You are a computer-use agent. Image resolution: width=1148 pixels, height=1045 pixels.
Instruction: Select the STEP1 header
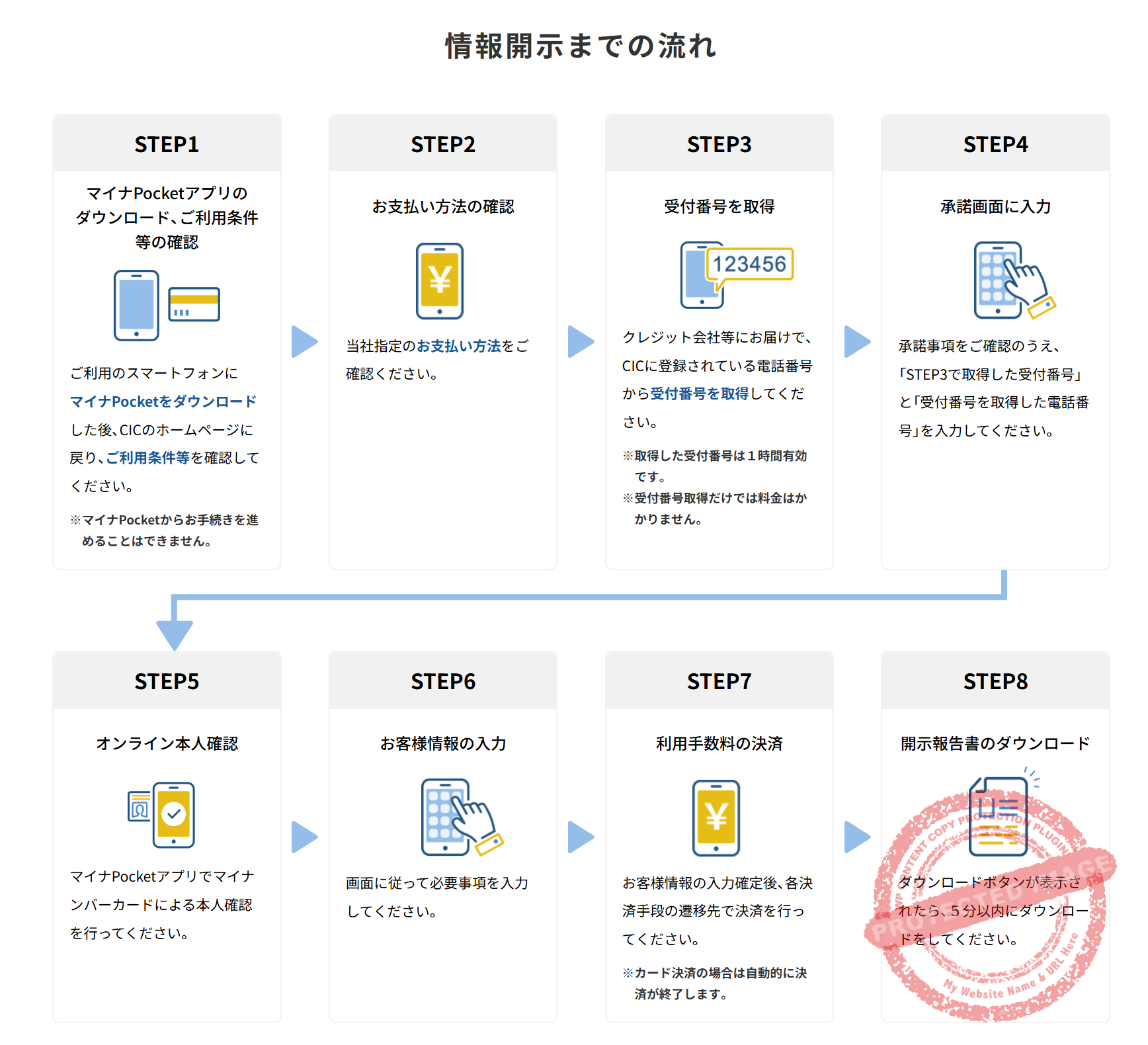pos(167,143)
